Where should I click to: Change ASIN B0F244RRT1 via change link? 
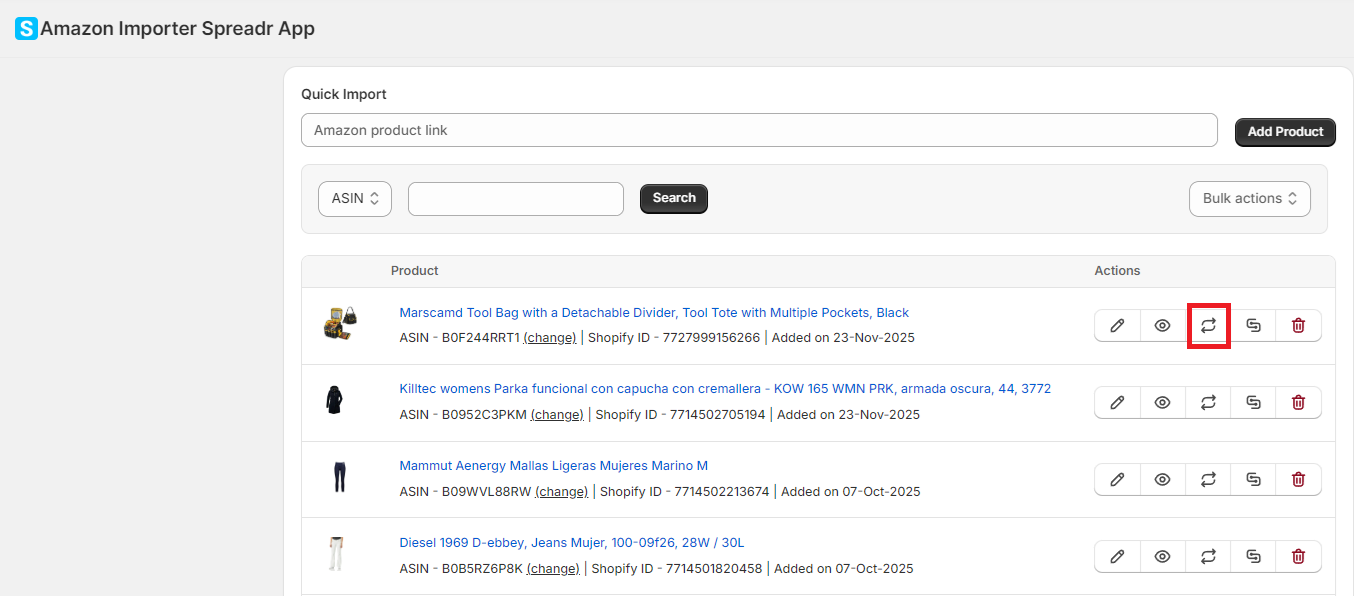click(x=550, y=338)
